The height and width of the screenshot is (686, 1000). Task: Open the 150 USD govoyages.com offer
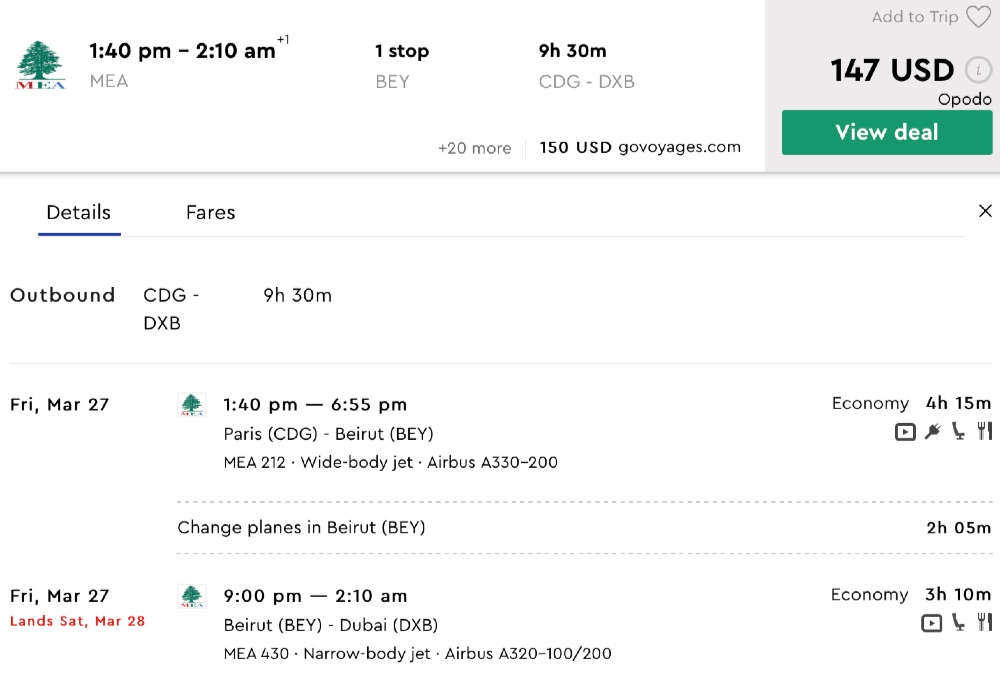click(x=640, y=148)
